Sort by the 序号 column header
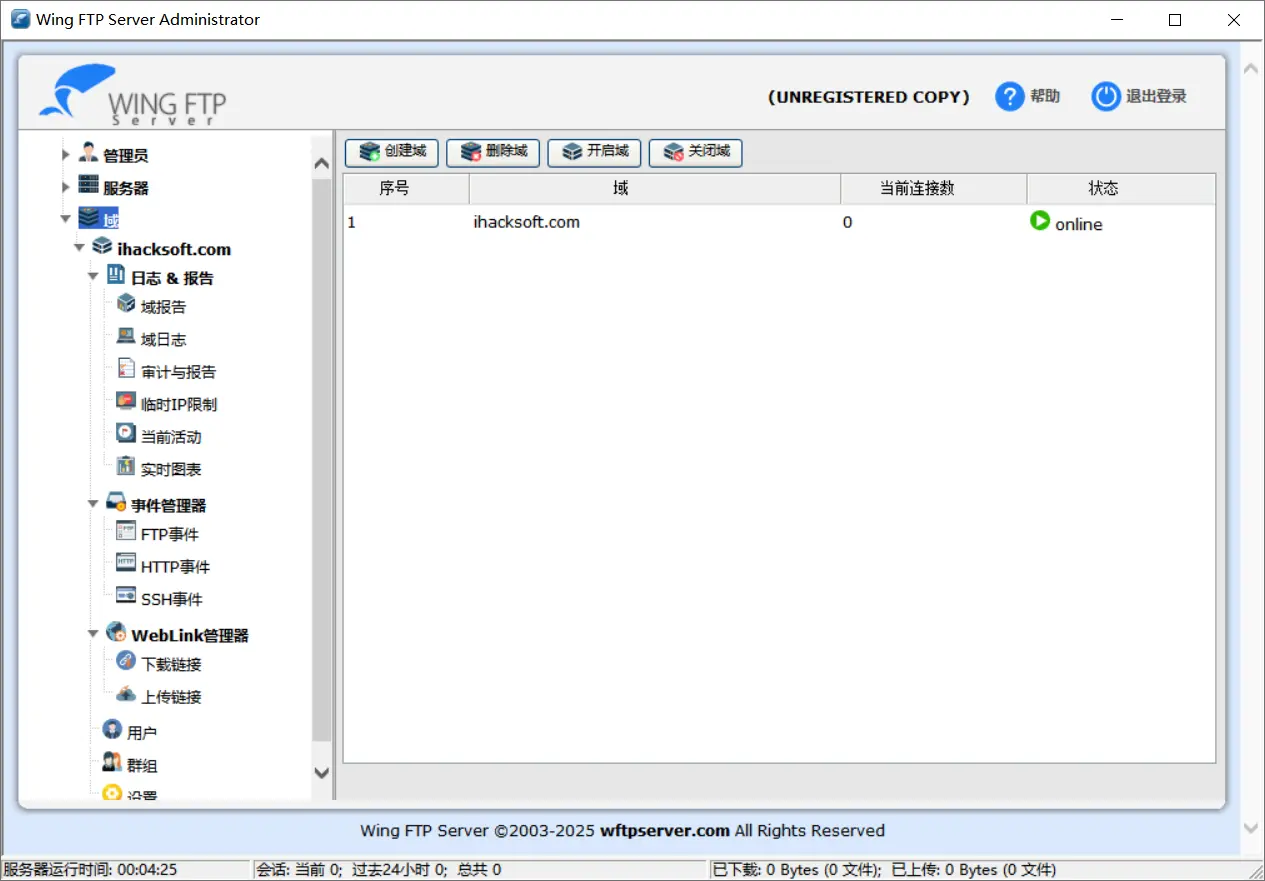This screenshot has width=1265, height=881. [407, 189]
